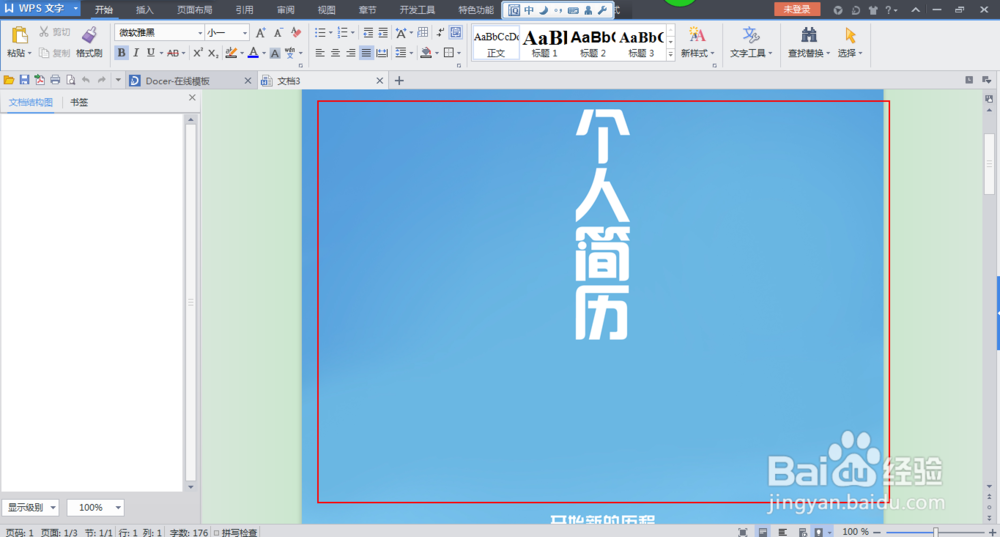Decrease font size with the A- icon
1000x537 pixels.
[278, 33]
